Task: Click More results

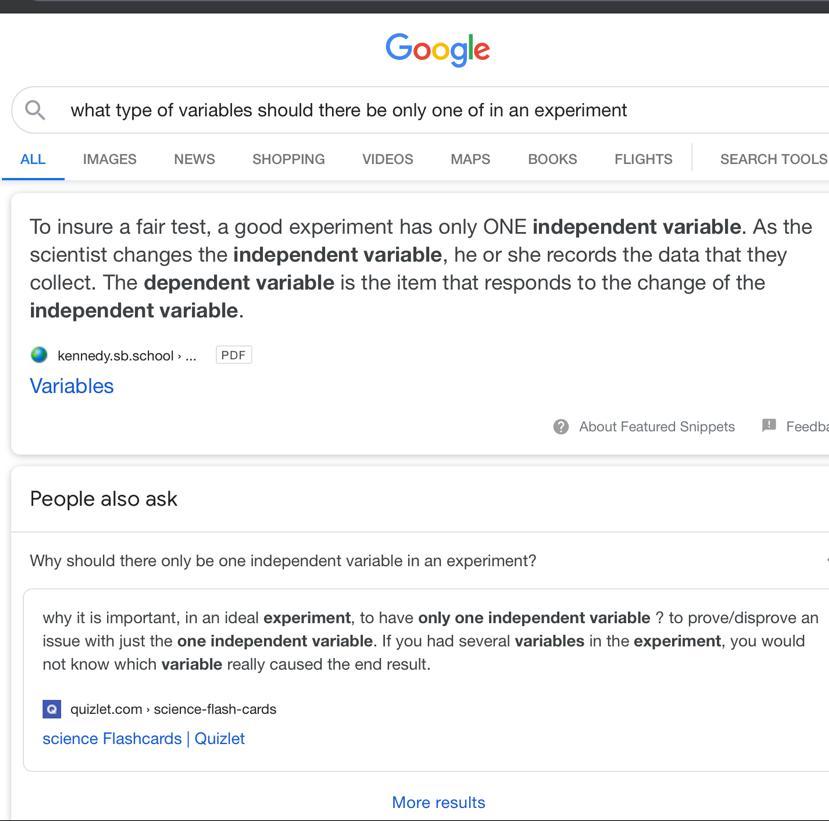Action: [438, 802]
